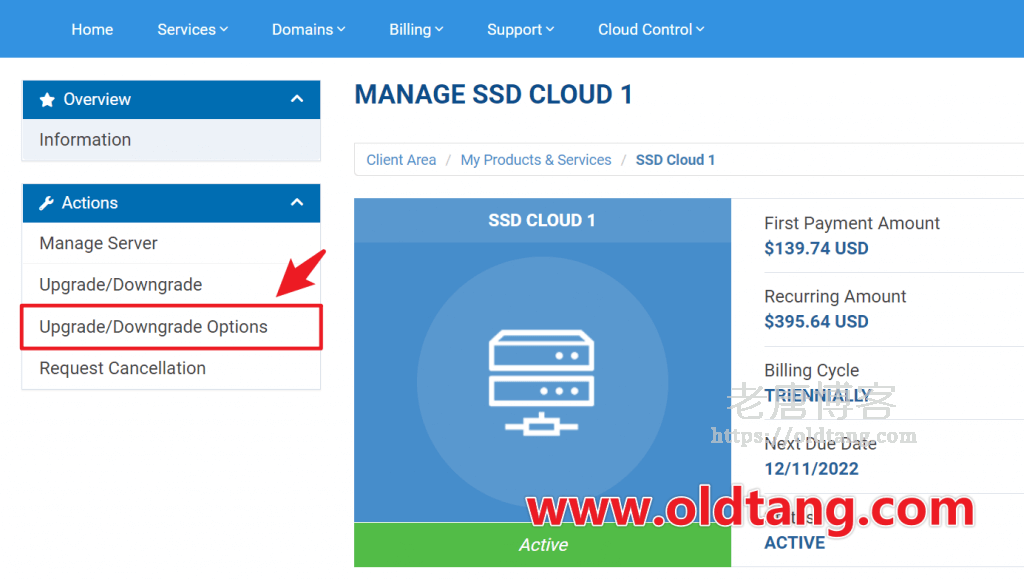
Task: Collapse the Overview panel chevron
Action: [296, 99]
